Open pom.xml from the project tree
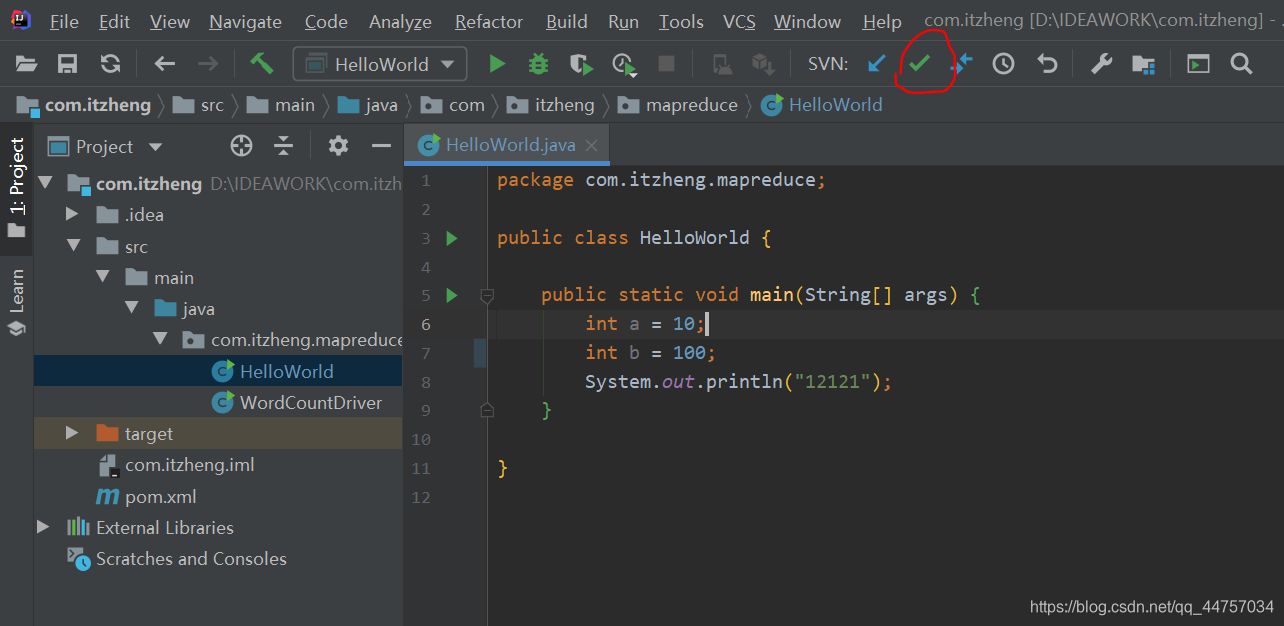1284x626 pixels. 160,496
